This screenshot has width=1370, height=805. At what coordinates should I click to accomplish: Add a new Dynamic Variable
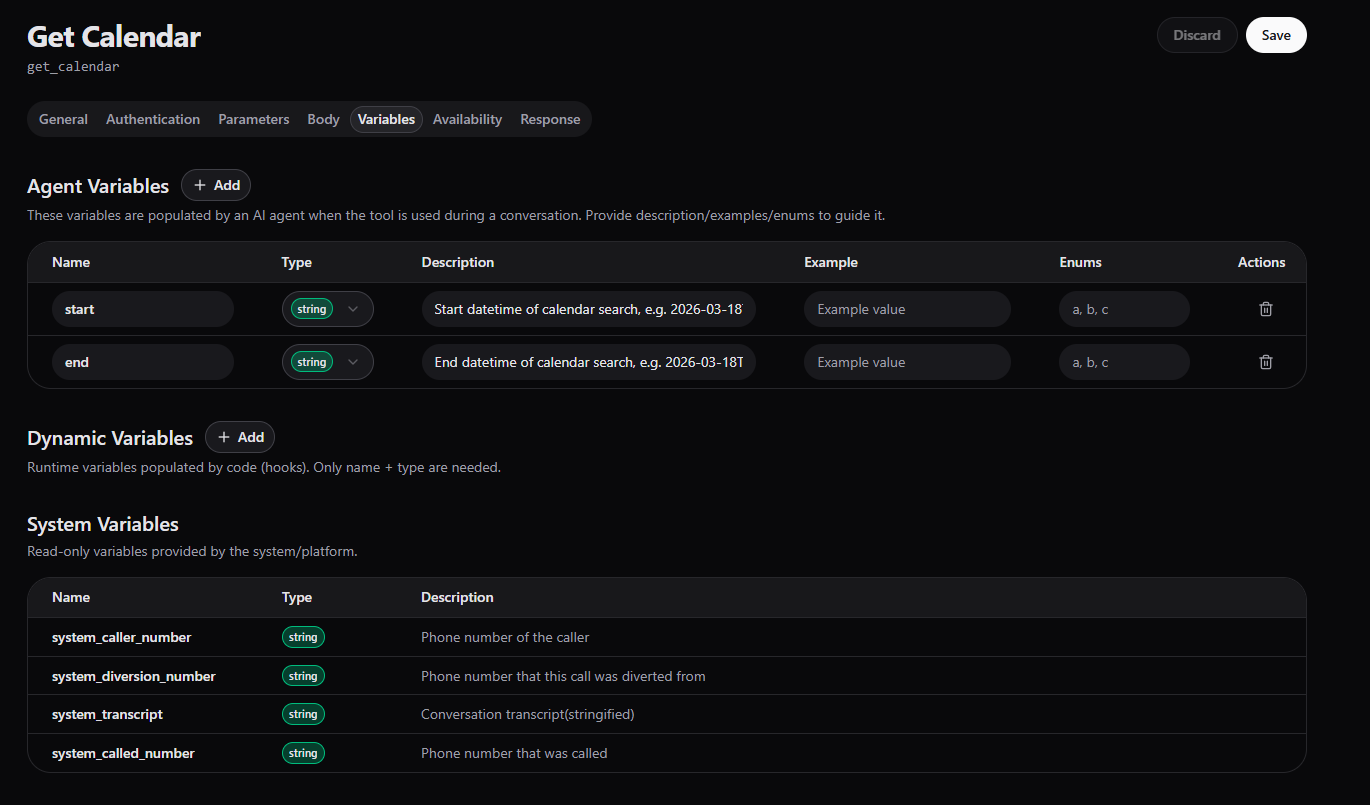(240, 437)
